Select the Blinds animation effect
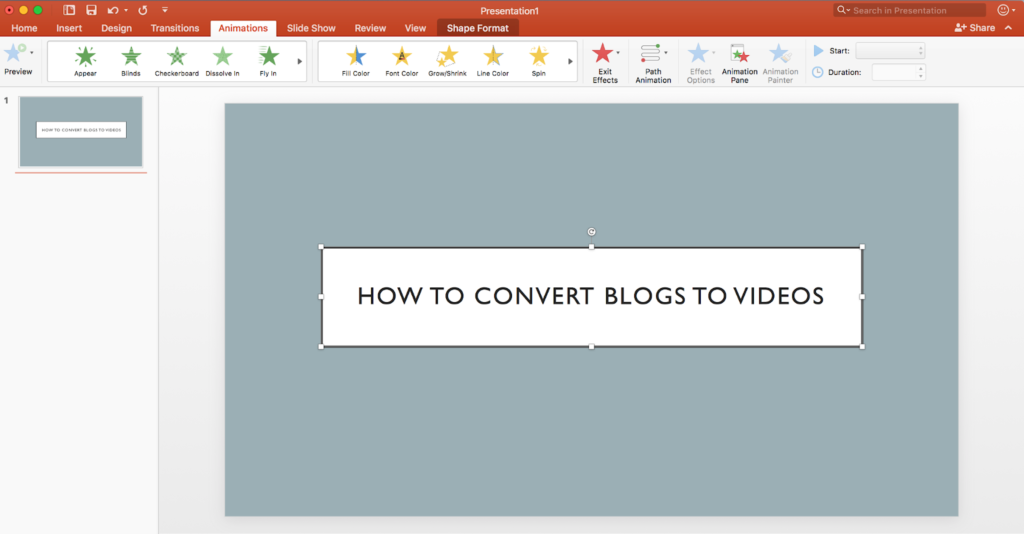This screenshot has width=1024, height=534. 131,60
